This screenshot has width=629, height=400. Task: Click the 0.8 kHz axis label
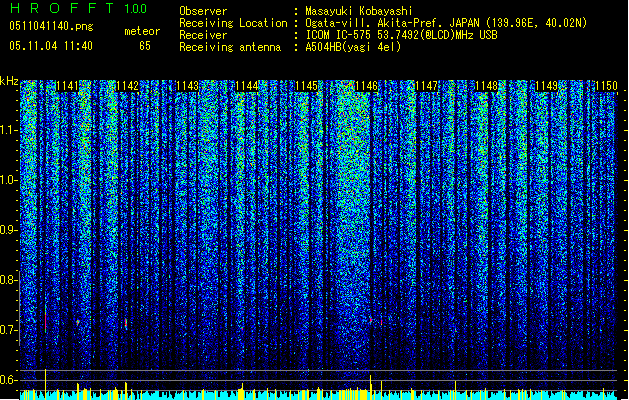tap(9, 280)
